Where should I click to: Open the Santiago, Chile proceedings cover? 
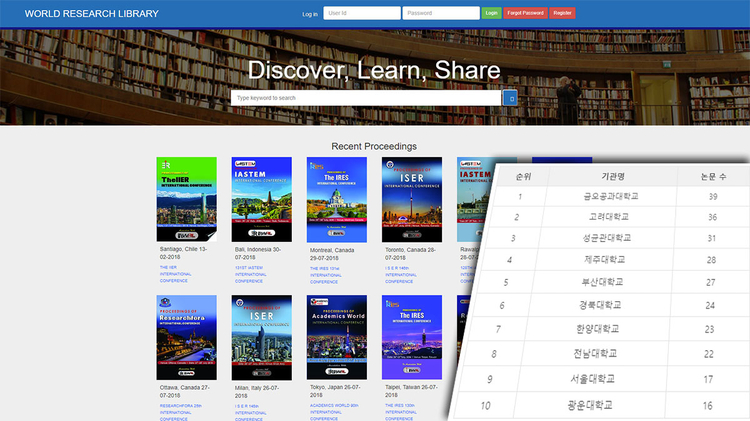point(187,199)
